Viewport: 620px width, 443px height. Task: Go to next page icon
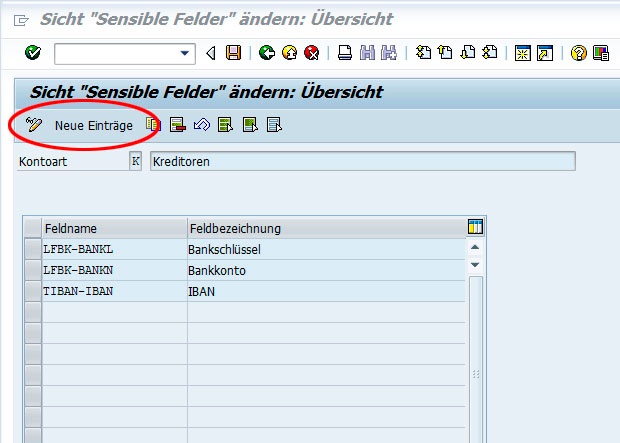(x=468, y=52)
